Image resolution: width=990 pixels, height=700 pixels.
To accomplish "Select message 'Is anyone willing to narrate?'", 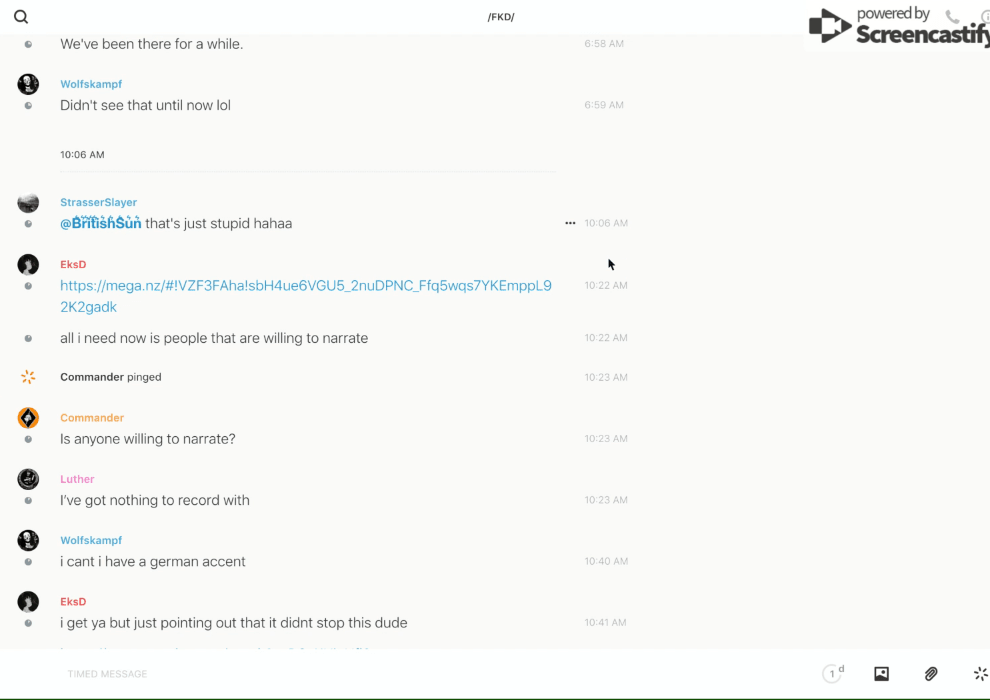I will pos(148,439).
